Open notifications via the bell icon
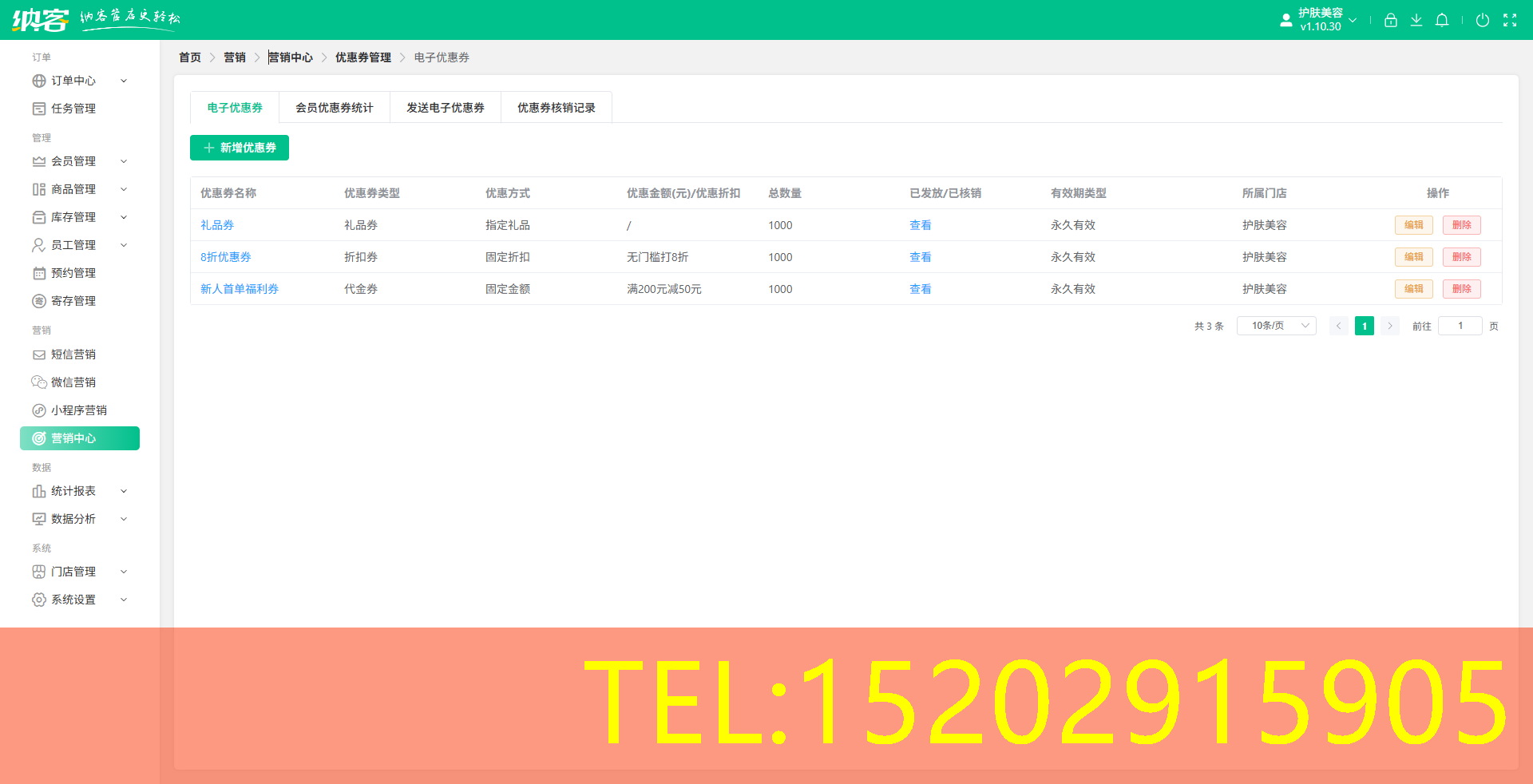 [1442, 20]
